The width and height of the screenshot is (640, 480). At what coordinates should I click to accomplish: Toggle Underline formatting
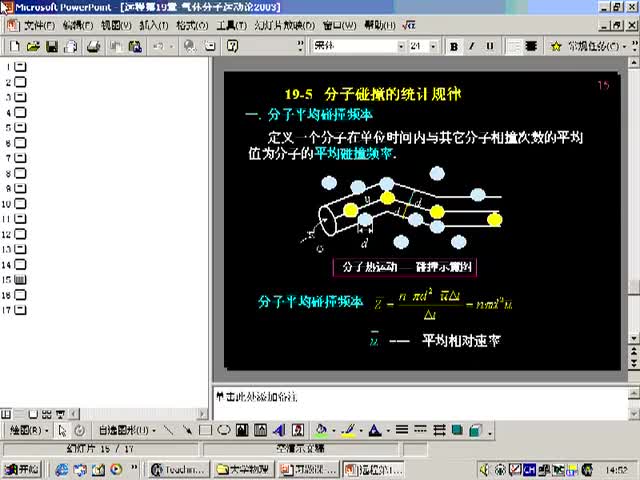click(x=490, y=47)
